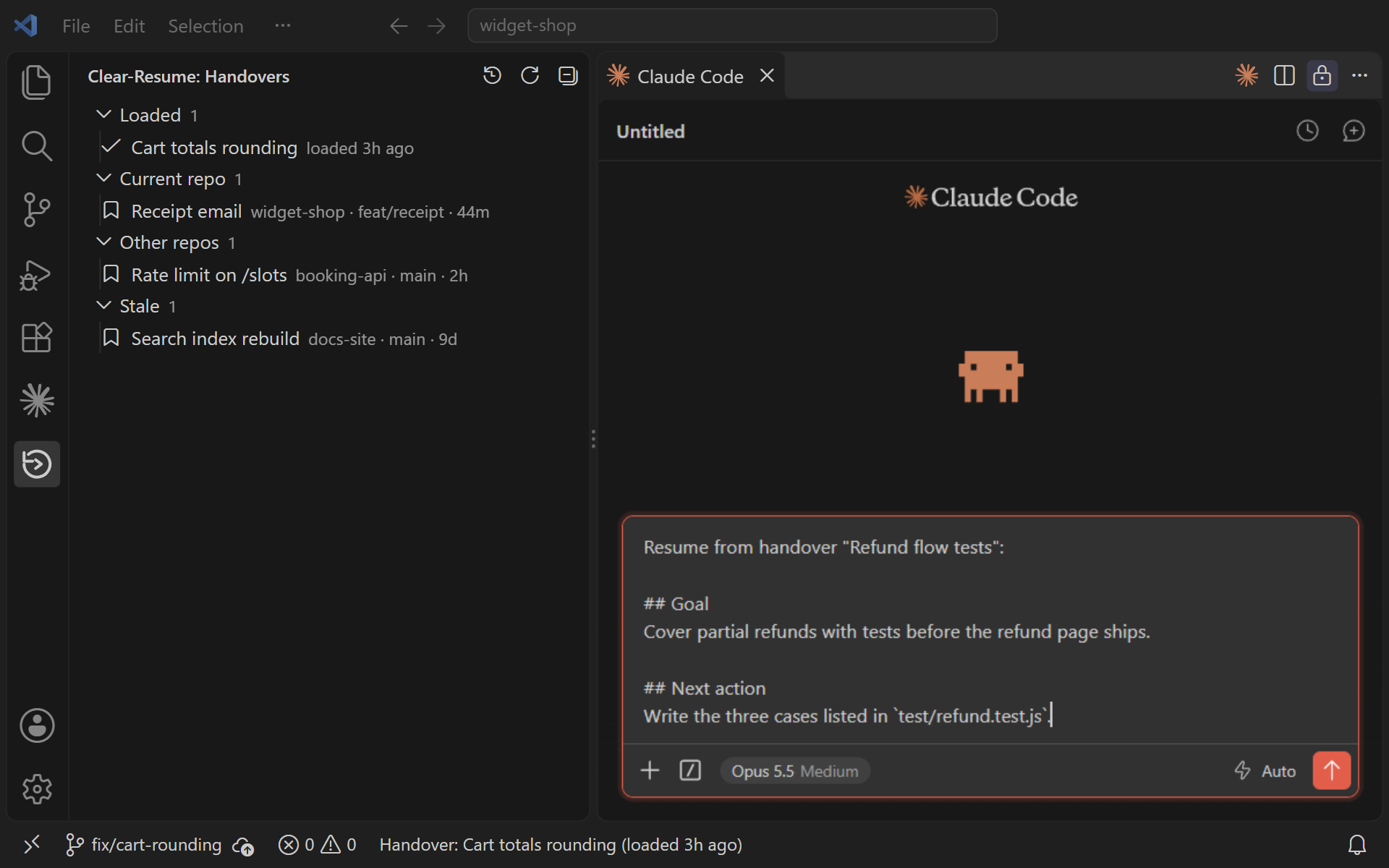Toggle the Auto mode setting
This screenshot has width=1389, height=868.
(x=1265, y=771)
